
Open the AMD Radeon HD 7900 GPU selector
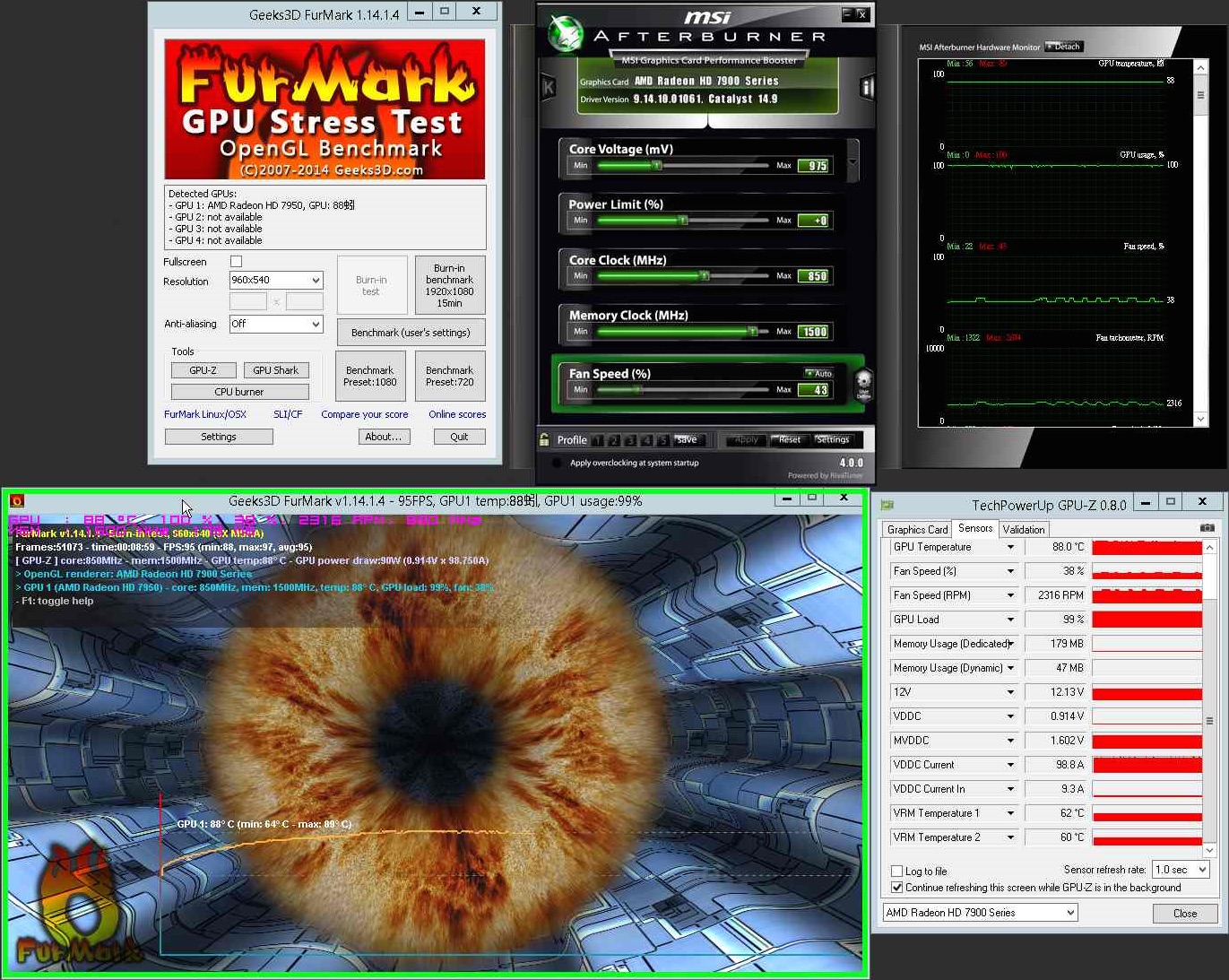click(980, 913)
